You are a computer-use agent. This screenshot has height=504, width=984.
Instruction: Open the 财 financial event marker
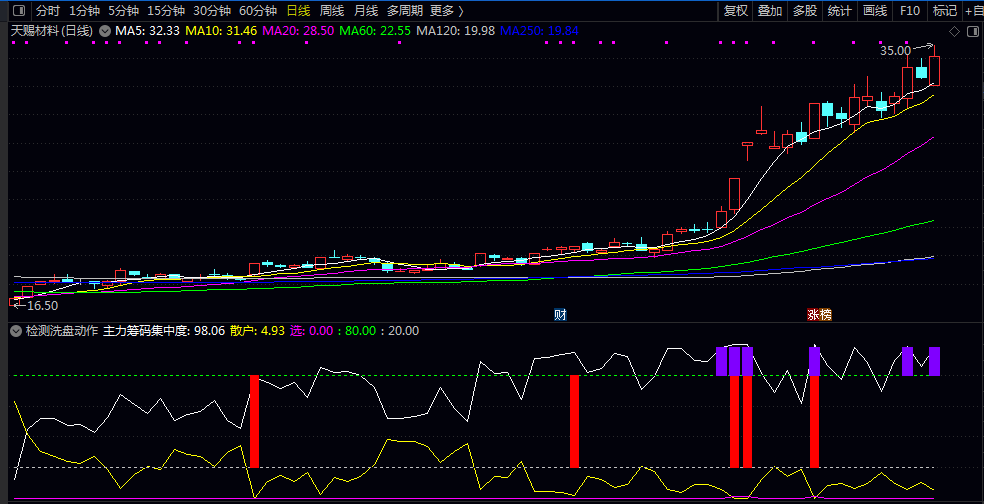coord(560,315)
